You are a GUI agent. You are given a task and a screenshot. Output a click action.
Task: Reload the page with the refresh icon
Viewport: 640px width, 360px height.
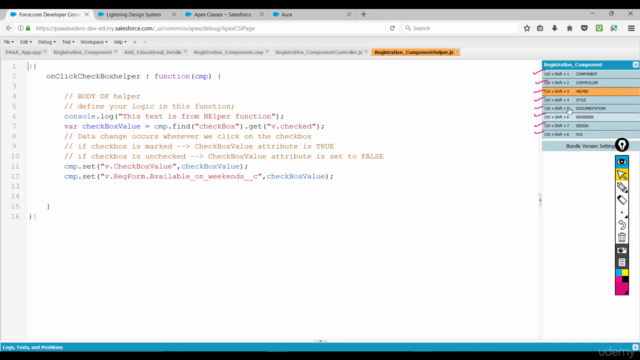[392, 28]
